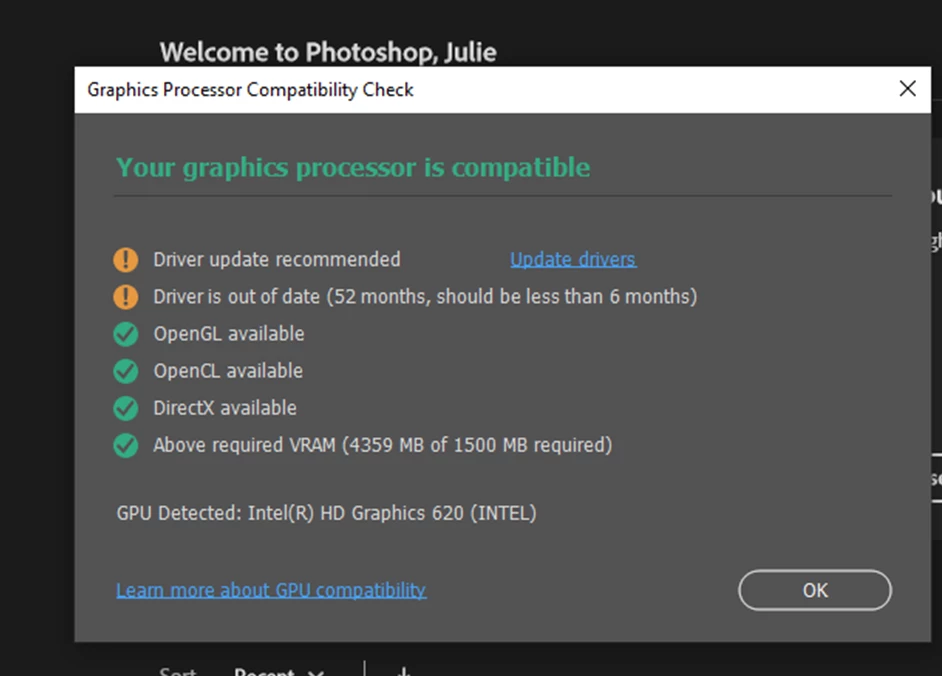Click the warning icon beside Driver is out of date
Image resolution: width=942 pixels, height=676 pixels.
pos(126,297)
